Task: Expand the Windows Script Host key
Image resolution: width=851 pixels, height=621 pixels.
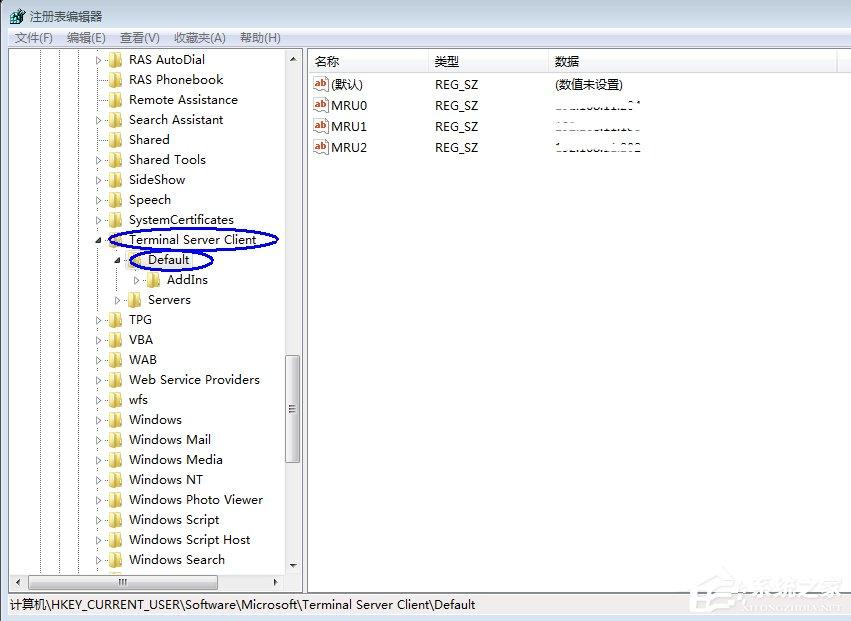Action: coord(98,540)
